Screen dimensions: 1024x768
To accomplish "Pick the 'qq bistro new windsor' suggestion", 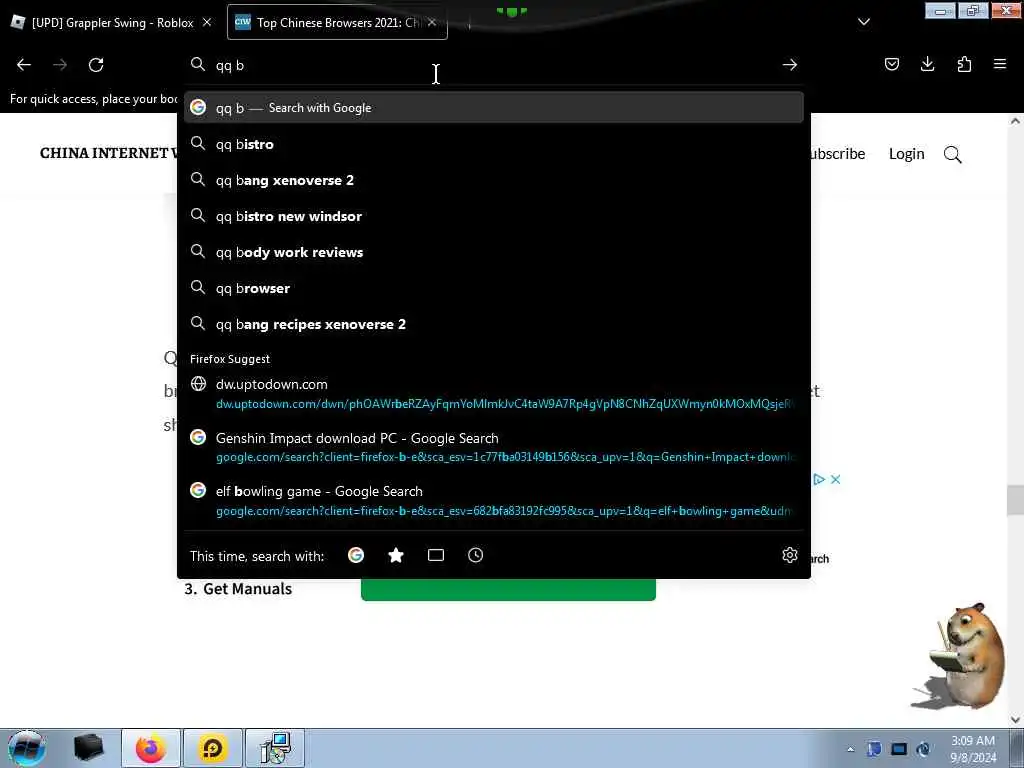I will pyautogui.click(x=494, y=216).
